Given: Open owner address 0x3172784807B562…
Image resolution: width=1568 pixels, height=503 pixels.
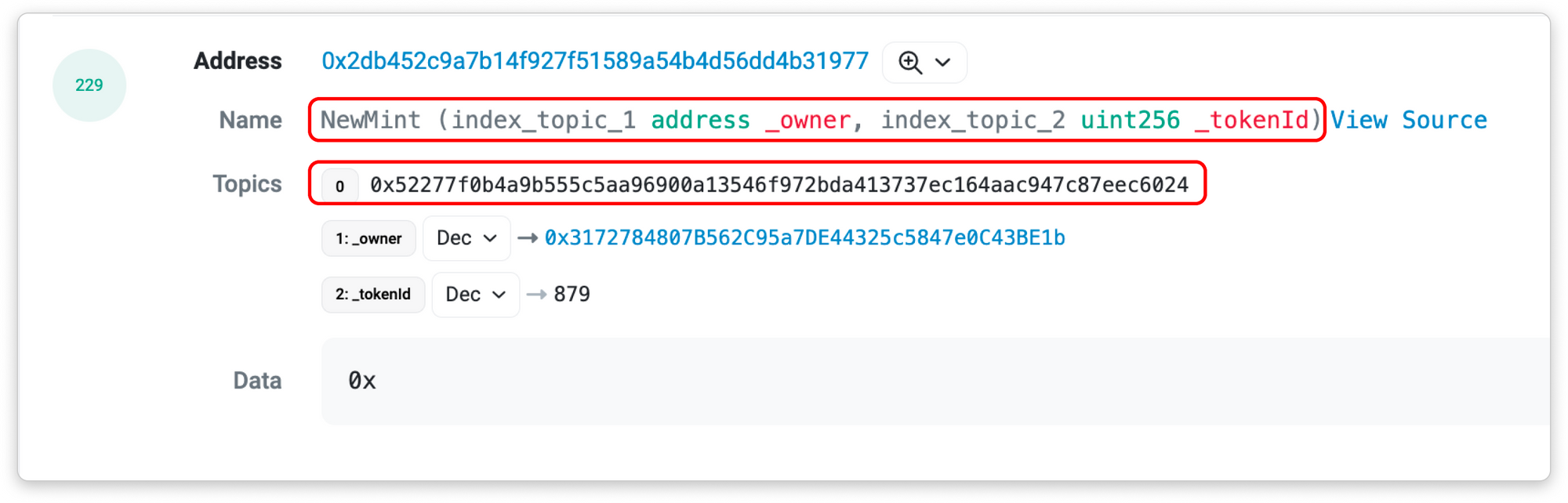Looking at the screenshot, I should [x=804, y=238].
